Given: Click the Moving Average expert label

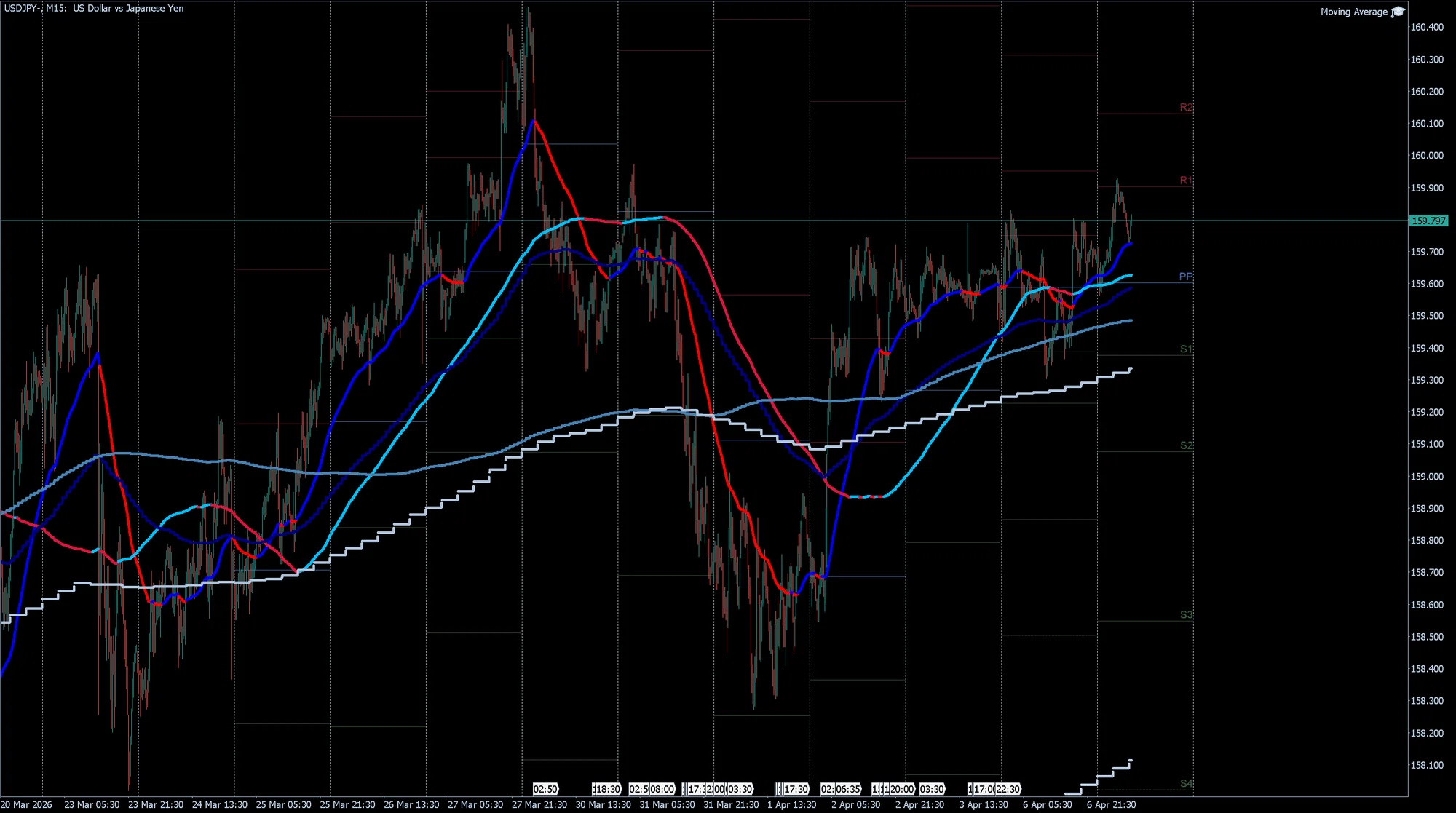Looking at the screenshot, I should coord(1354,12).
